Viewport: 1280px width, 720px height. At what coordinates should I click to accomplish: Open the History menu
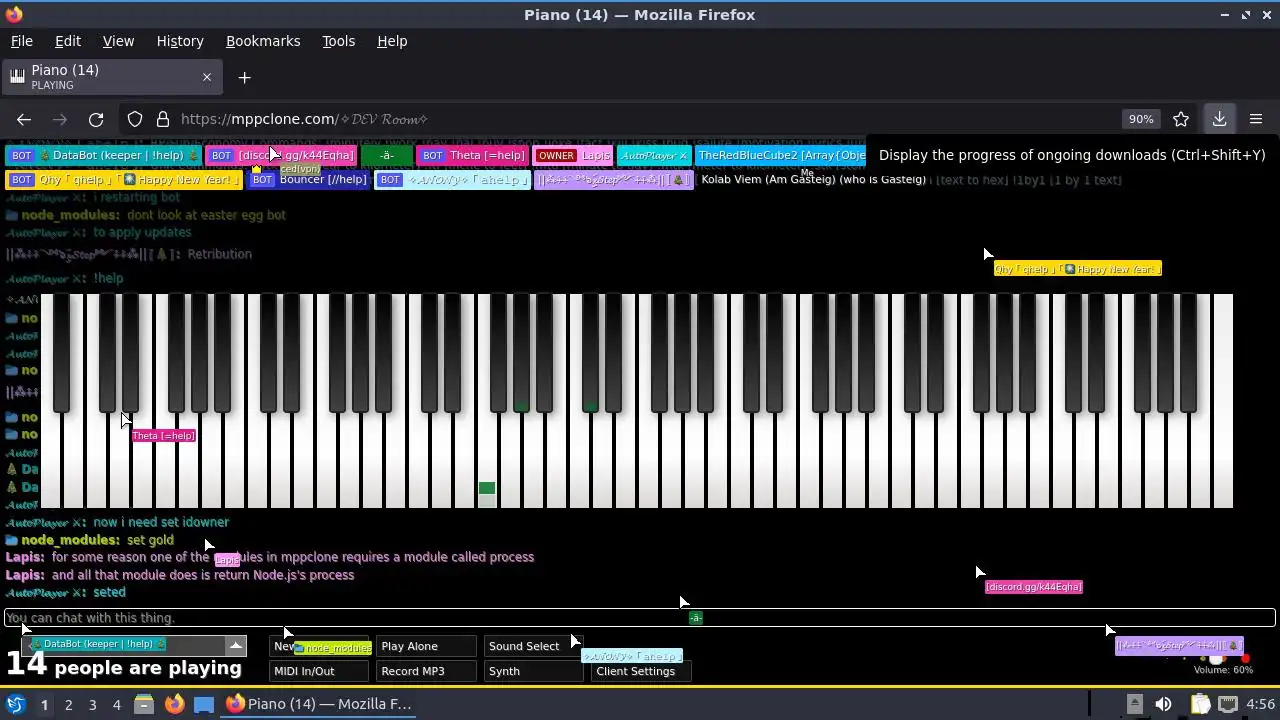(180, 41)
